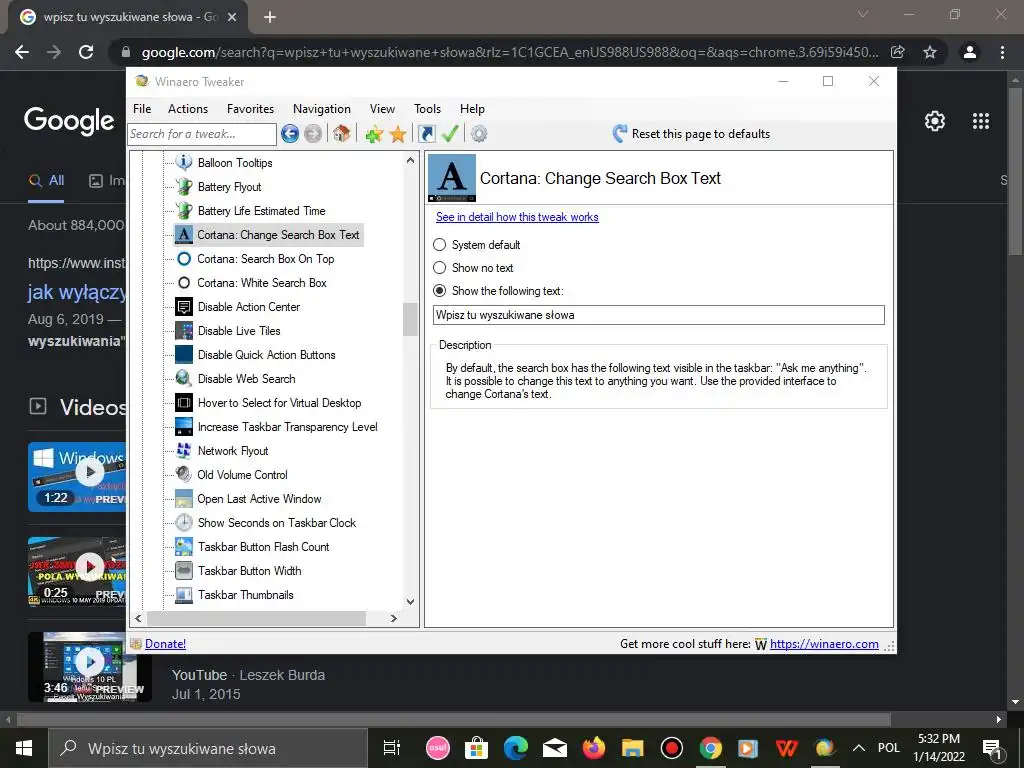Image resolution: width=1024 pixels, height=768 pixels.
Task: Select Taskbar Button Flash Count tweak
Action: point(263,547)
